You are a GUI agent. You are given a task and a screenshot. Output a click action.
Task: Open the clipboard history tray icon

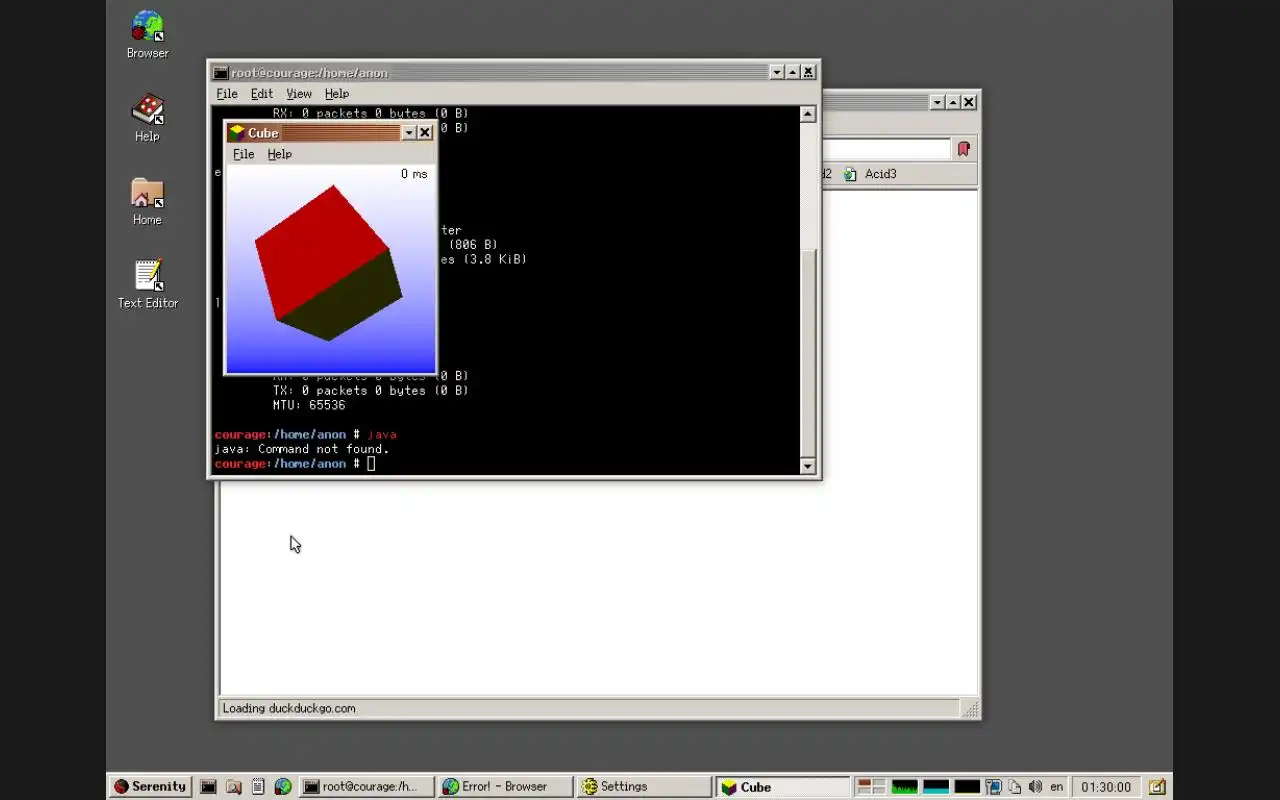tap(1015, 787)
